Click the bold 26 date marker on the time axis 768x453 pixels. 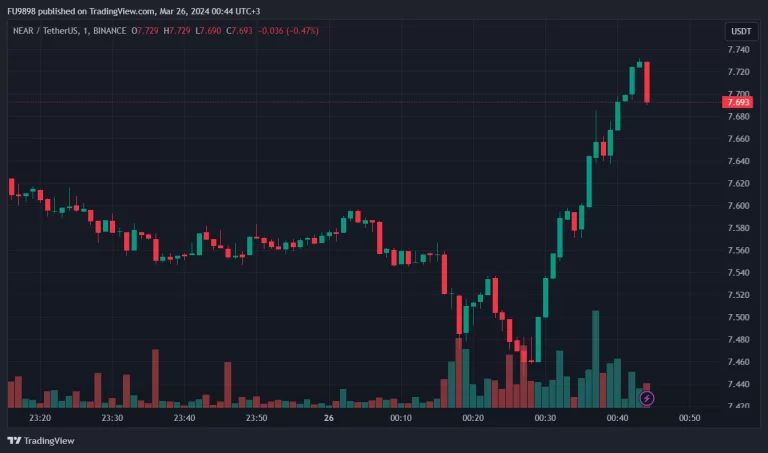[x=330, y=419]
